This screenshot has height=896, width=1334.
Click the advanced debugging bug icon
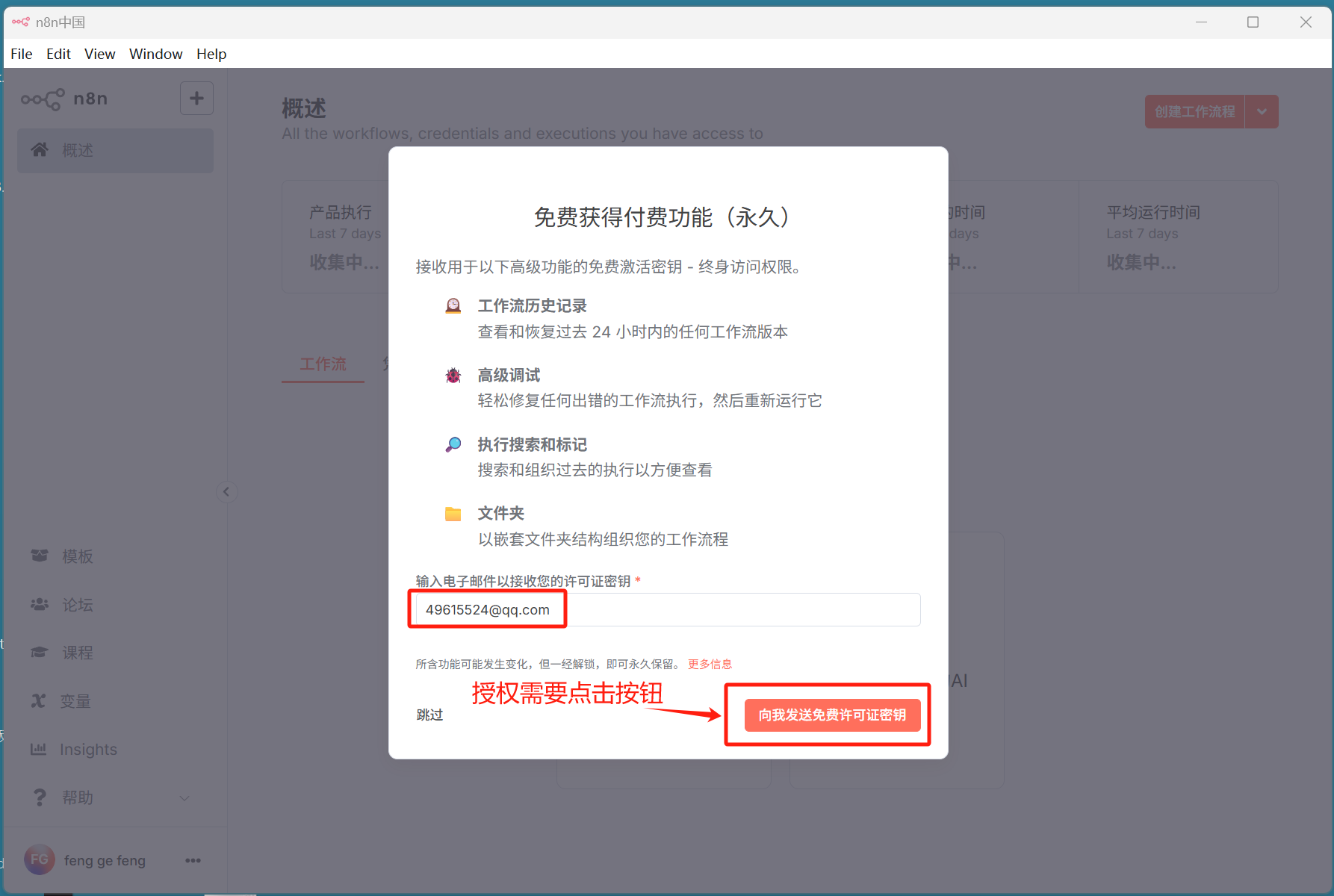coord(453,375)
